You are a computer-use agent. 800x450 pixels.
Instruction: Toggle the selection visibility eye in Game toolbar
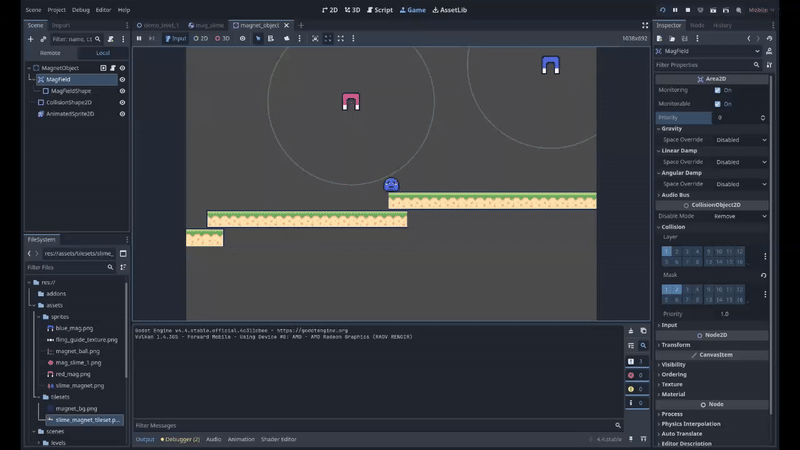pyautogui.click(x=242, y=38)
